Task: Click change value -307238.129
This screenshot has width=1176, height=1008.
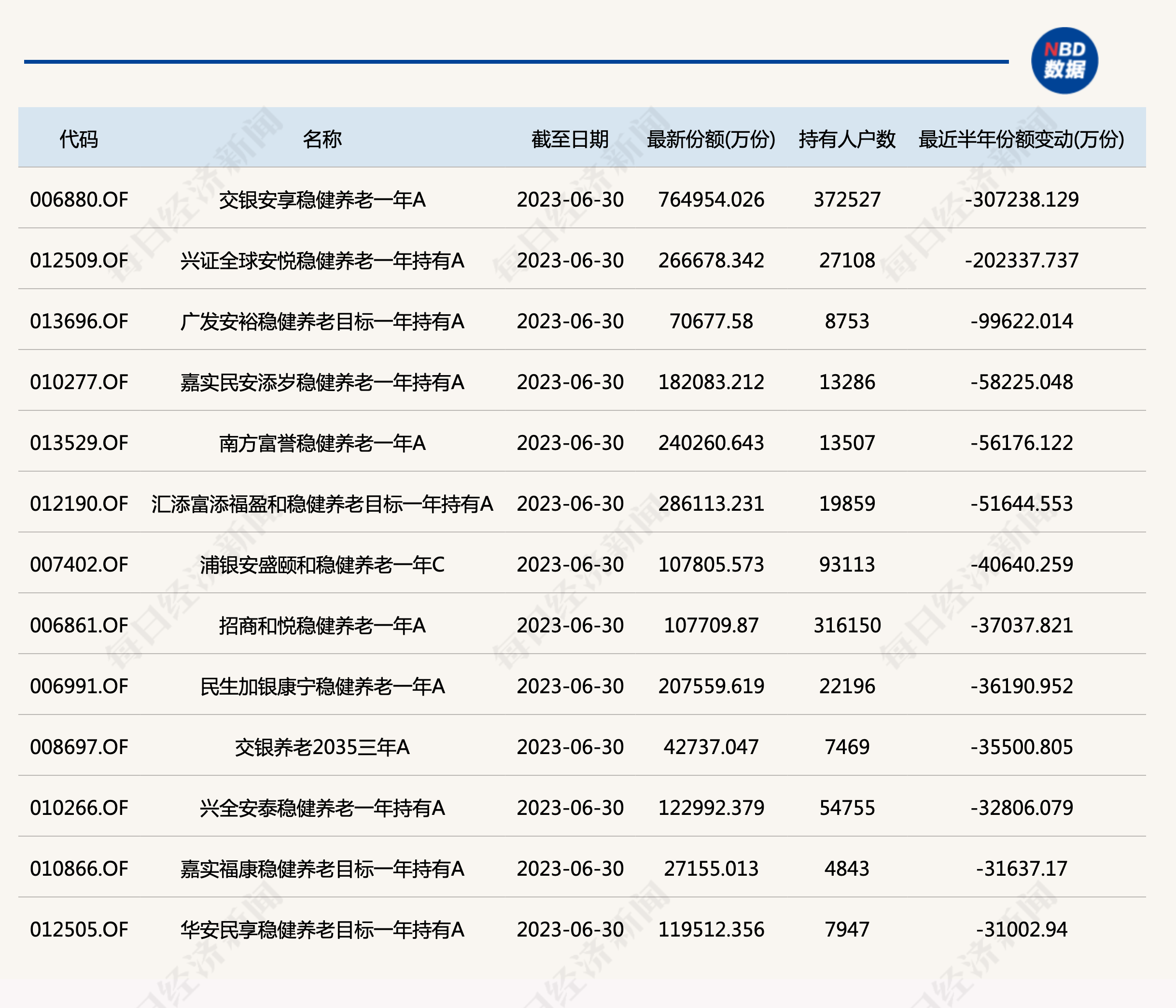Action: pyautogui.click(x=1021, y=200)
